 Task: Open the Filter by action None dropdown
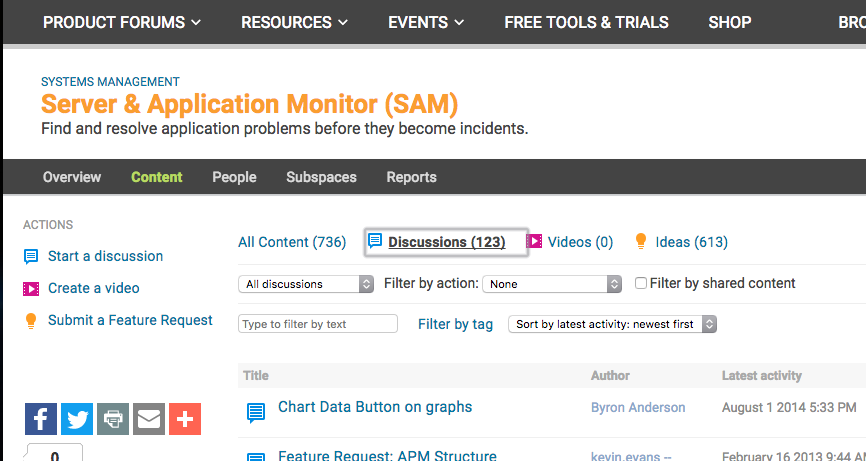552,284
